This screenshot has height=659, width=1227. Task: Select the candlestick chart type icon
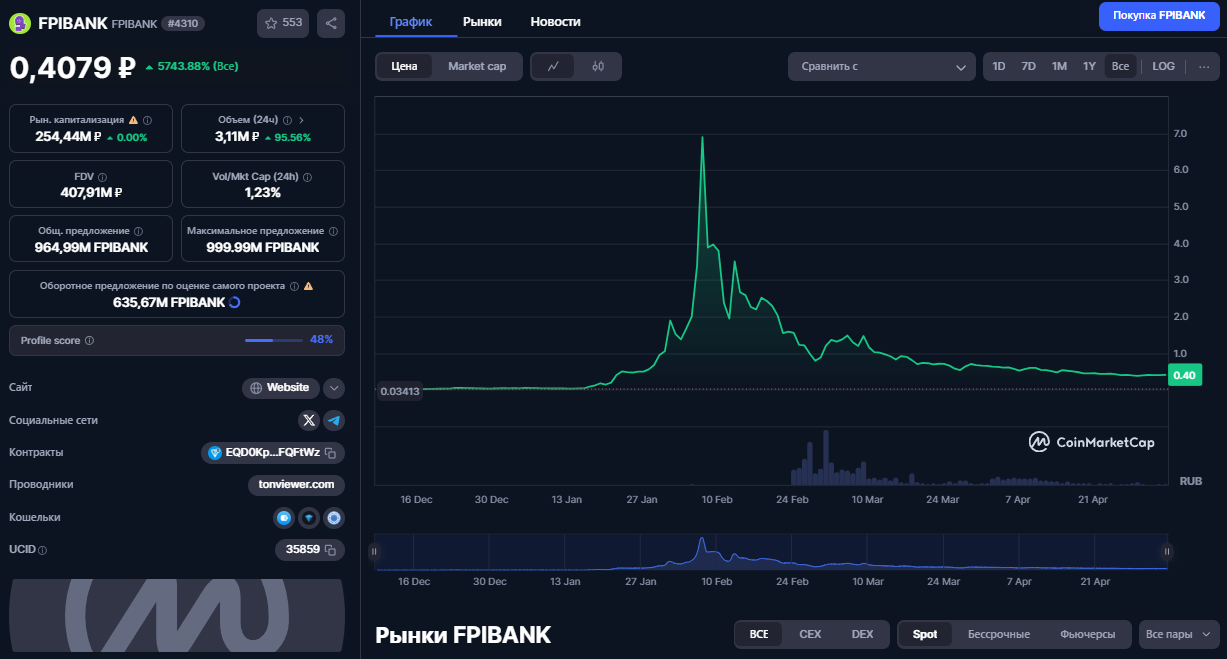click(598, 66)
